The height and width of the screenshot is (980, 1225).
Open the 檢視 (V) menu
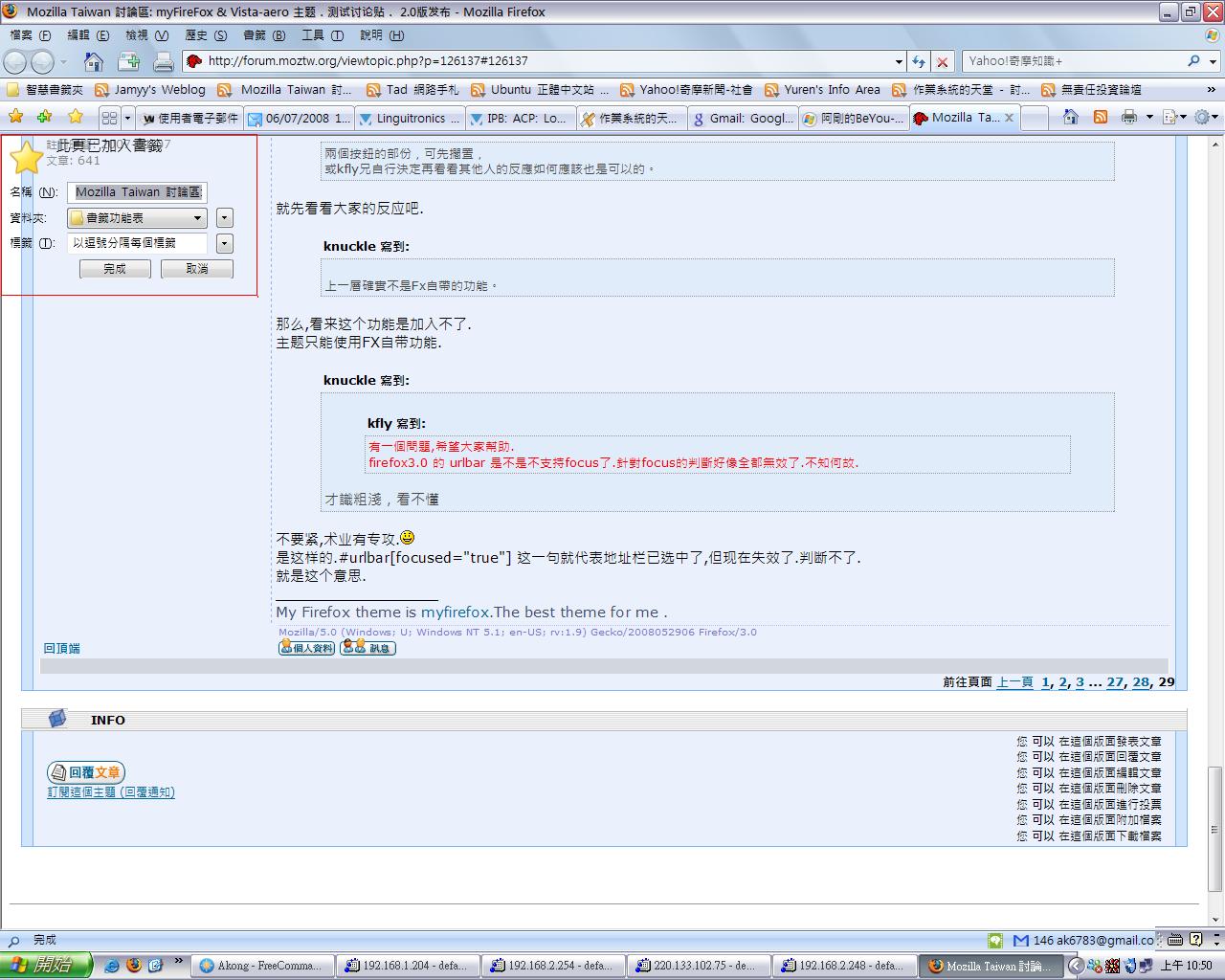pyautogui.click(x=147, y=35)
